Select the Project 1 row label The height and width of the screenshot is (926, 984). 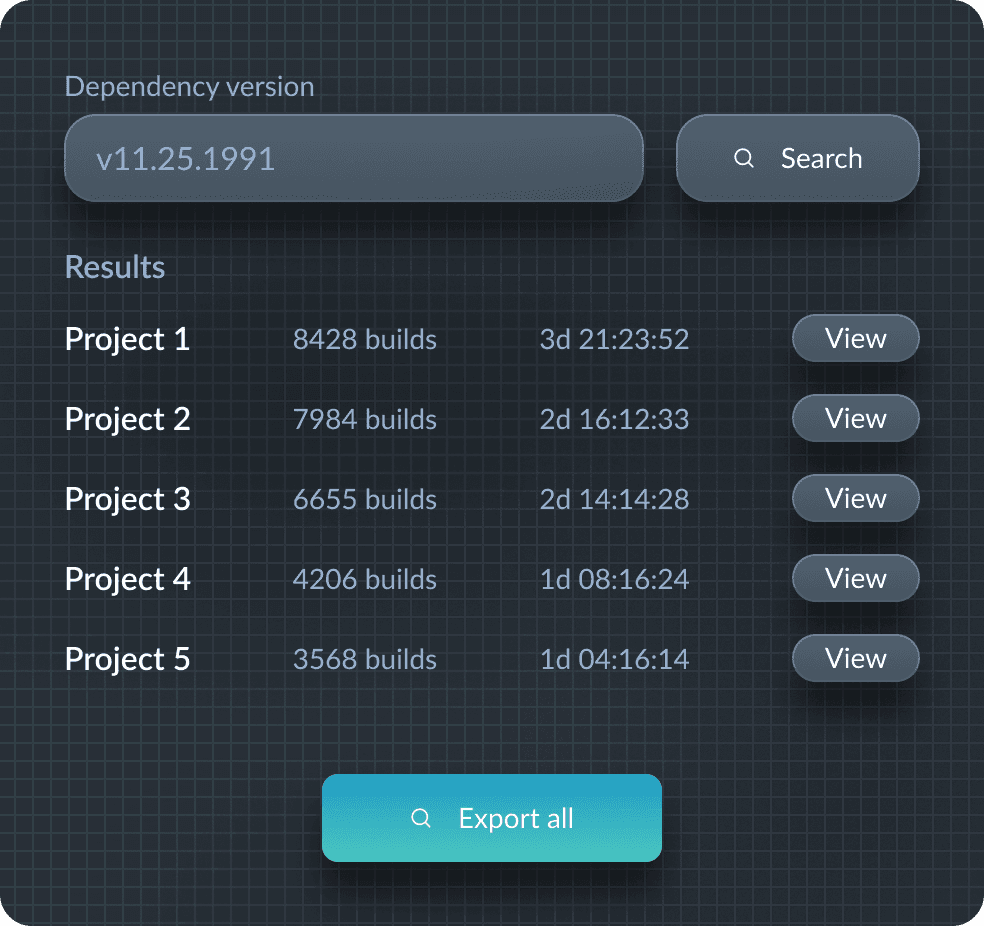[127, 340]
